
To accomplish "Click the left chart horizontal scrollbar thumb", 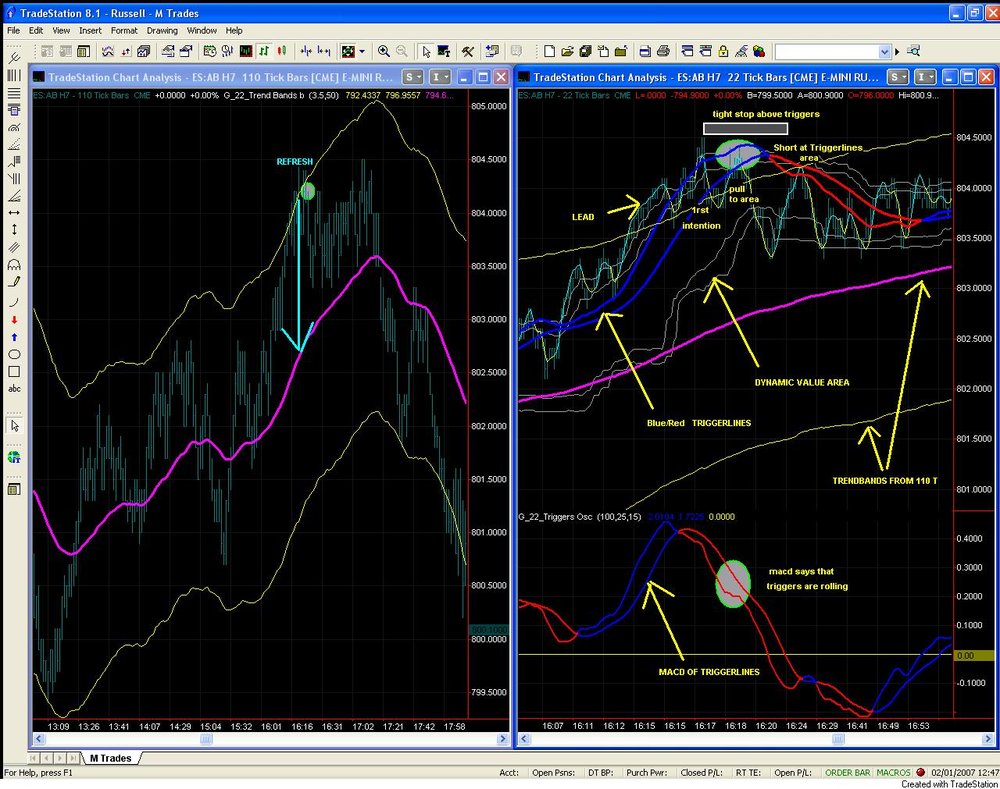I will click(206, 739).
